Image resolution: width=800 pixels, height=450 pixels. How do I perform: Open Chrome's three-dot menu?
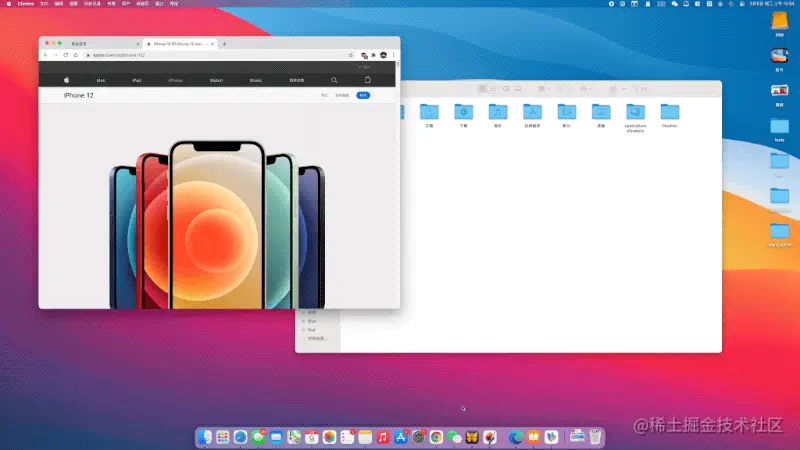tap(393, 55)
